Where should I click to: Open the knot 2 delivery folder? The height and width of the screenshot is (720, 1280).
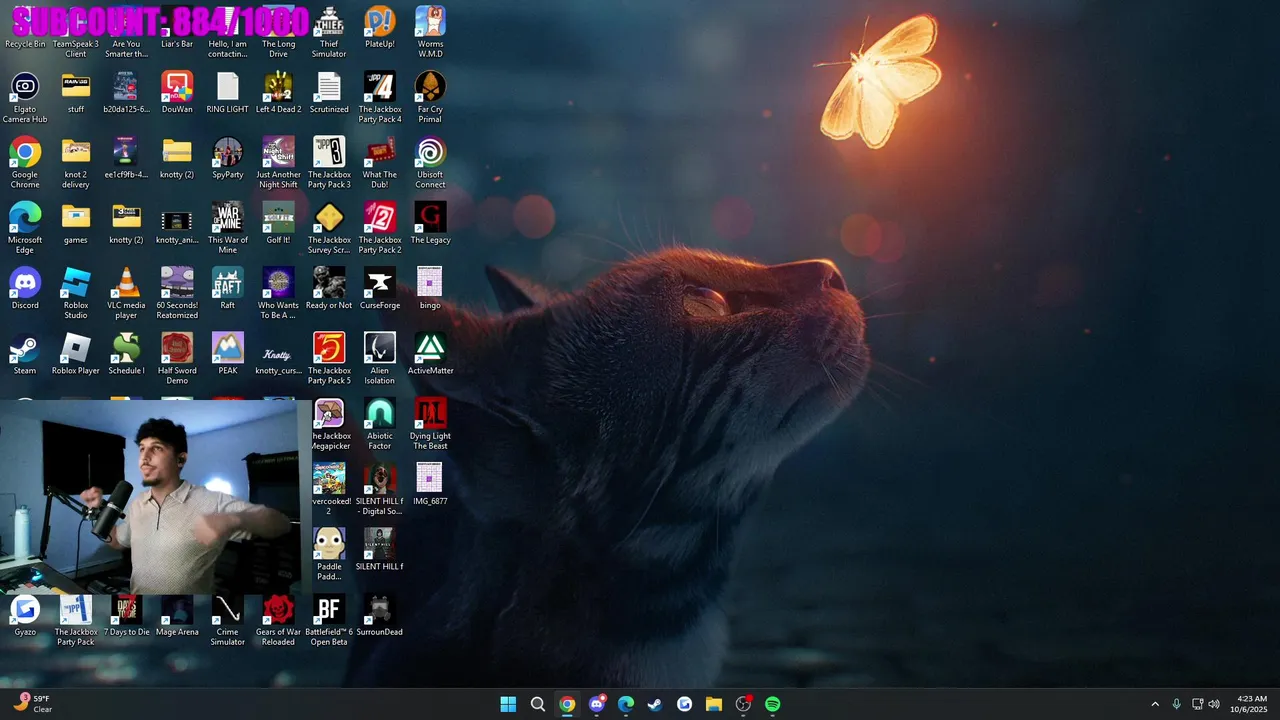click(76, 163)
